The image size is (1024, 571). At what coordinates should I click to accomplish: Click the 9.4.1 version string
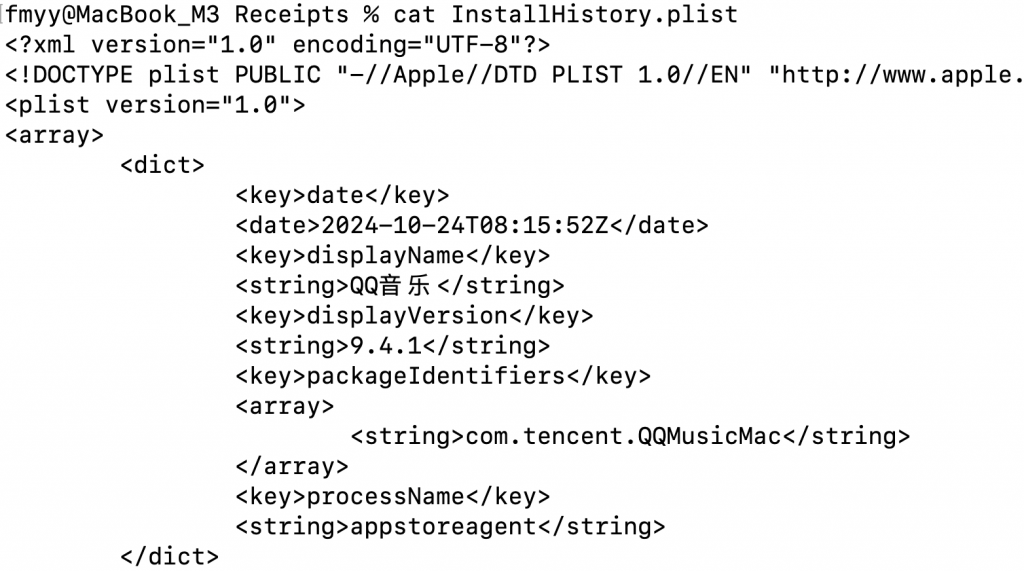tap(386, 346)
